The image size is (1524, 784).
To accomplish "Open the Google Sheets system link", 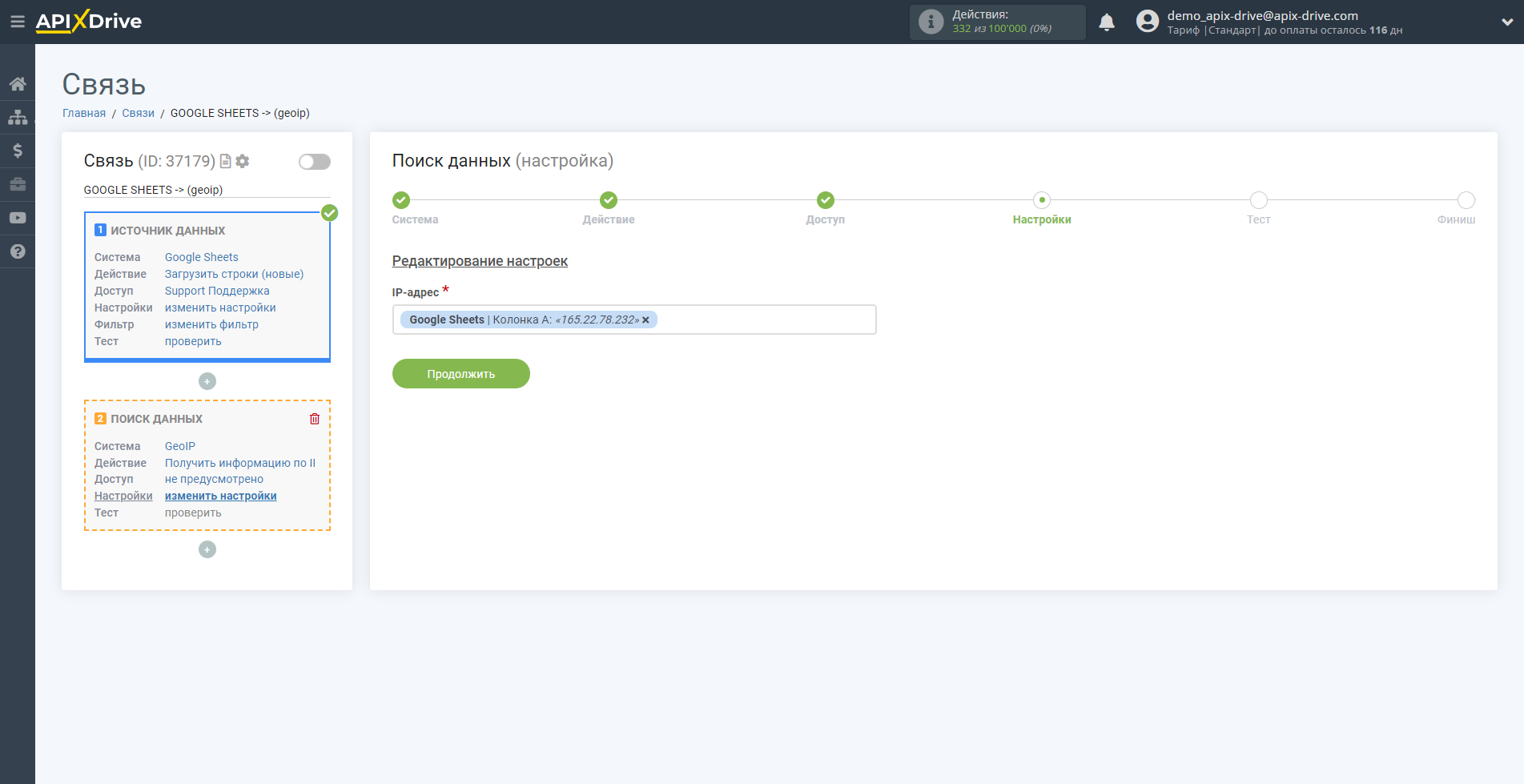I will coord(202,257).
